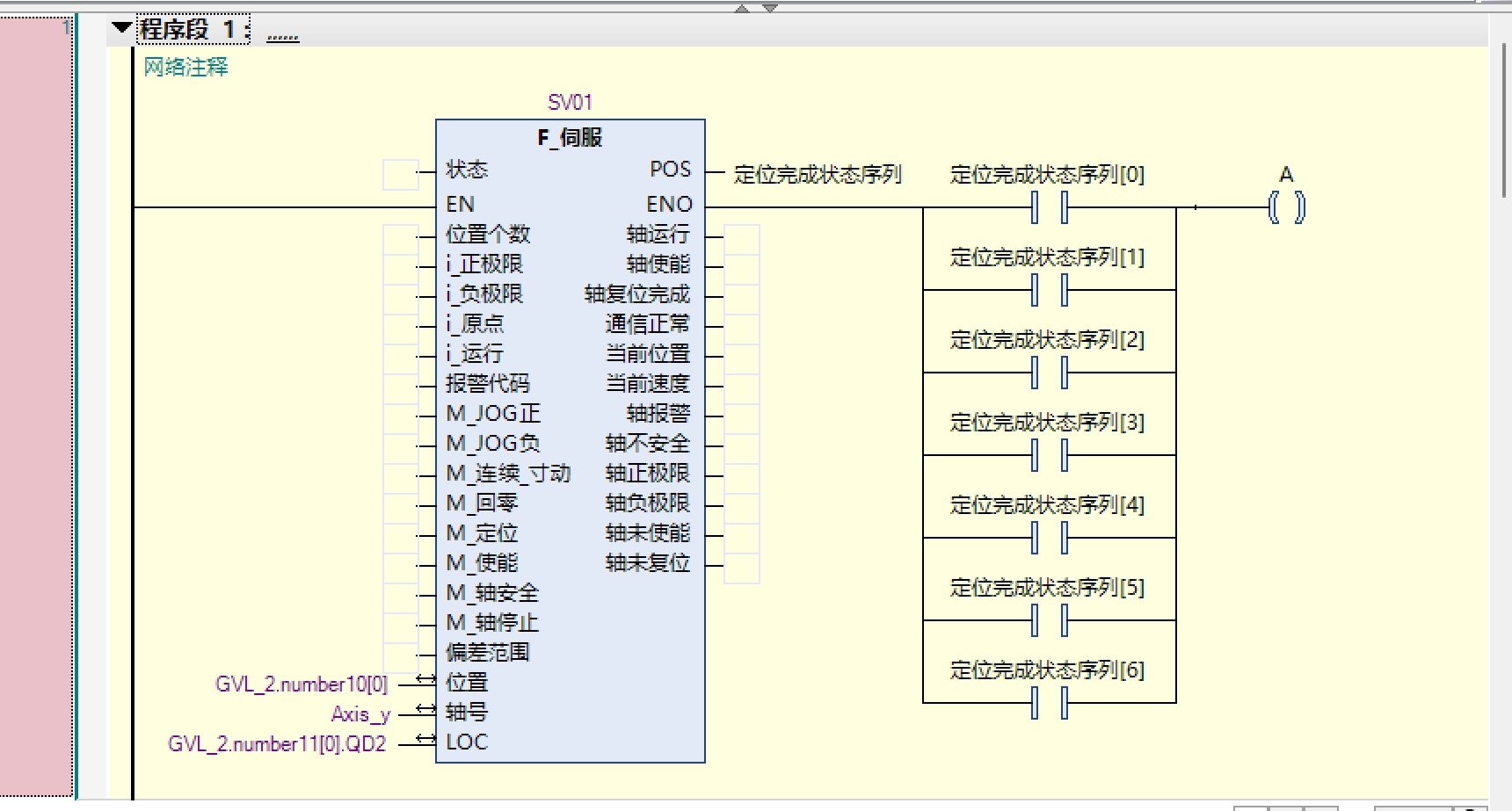Click the splitter up arrow at top
Screen dimensions: 1512x811
(x=742, y=8)
